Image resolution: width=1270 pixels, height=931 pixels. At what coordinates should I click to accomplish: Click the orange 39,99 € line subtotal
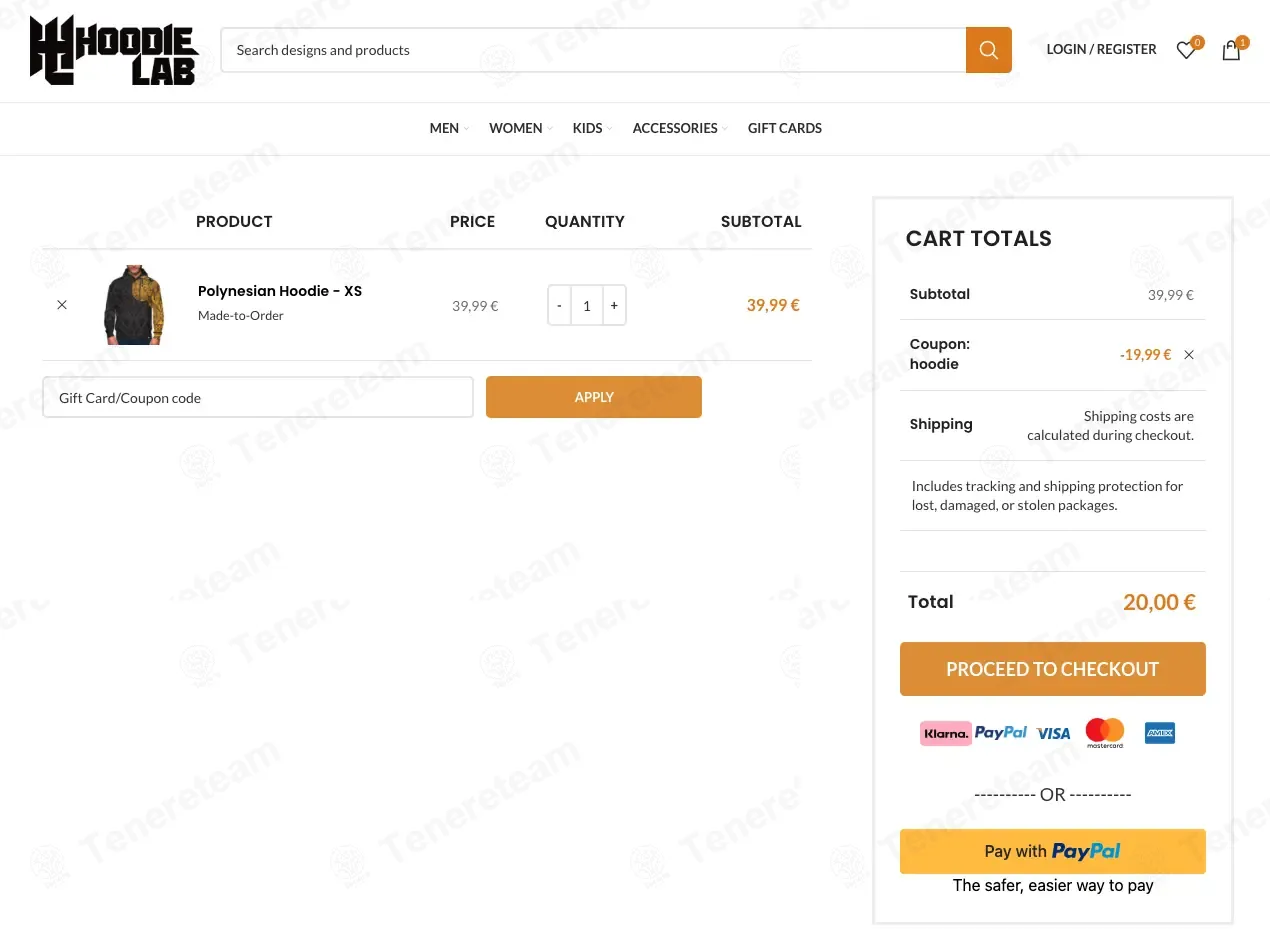[773, 306]
